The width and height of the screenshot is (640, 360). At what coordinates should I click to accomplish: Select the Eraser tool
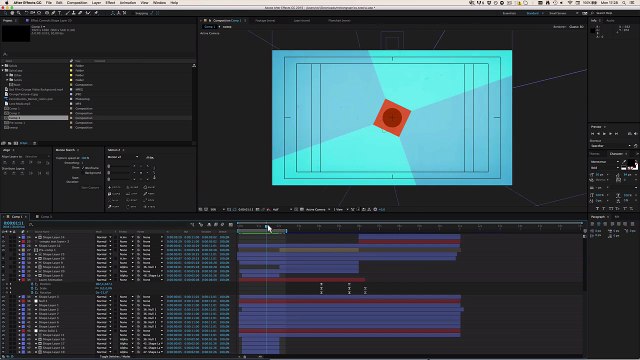pyautogui.click(x=80, y=13)
